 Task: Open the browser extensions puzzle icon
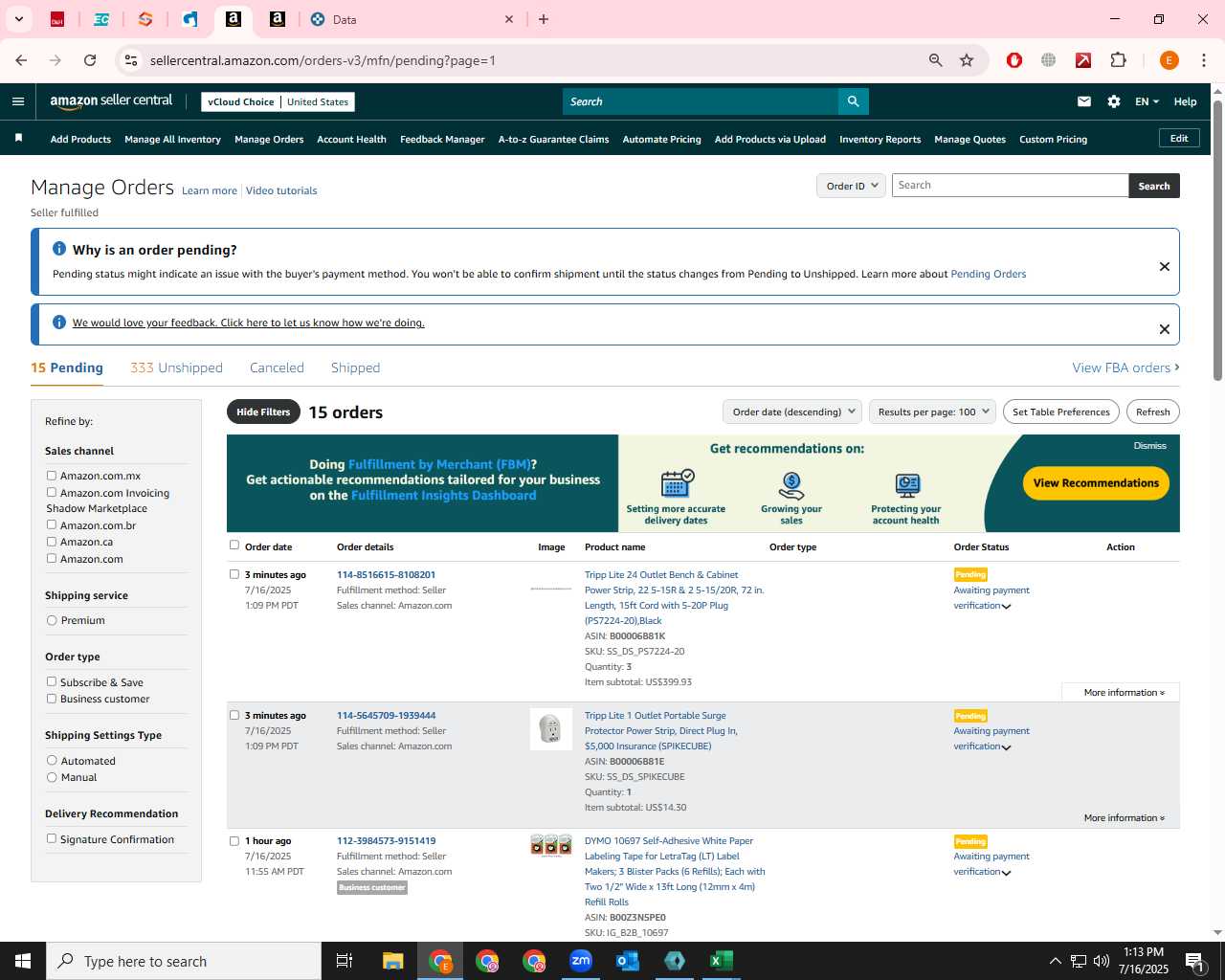coord(1118,60)
